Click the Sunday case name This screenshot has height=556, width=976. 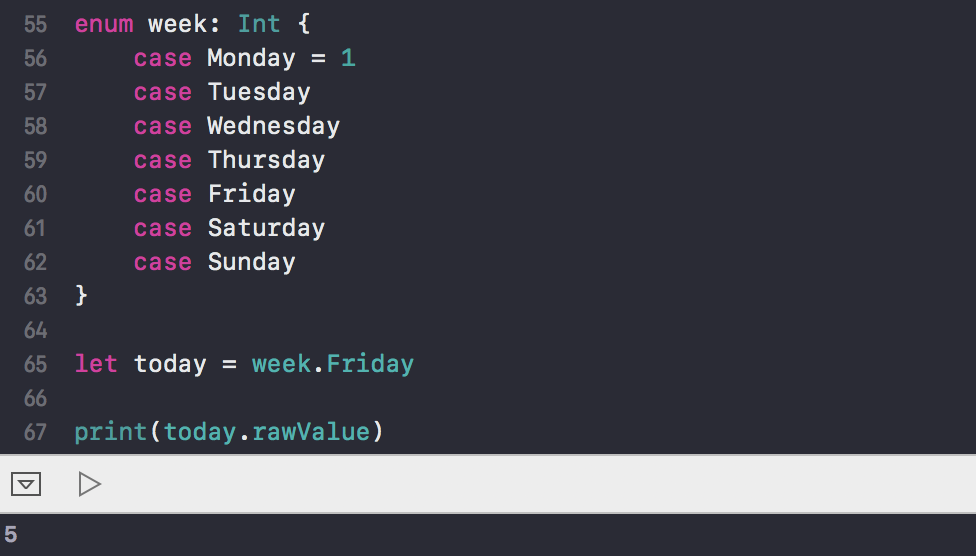[x=251, y=262]
